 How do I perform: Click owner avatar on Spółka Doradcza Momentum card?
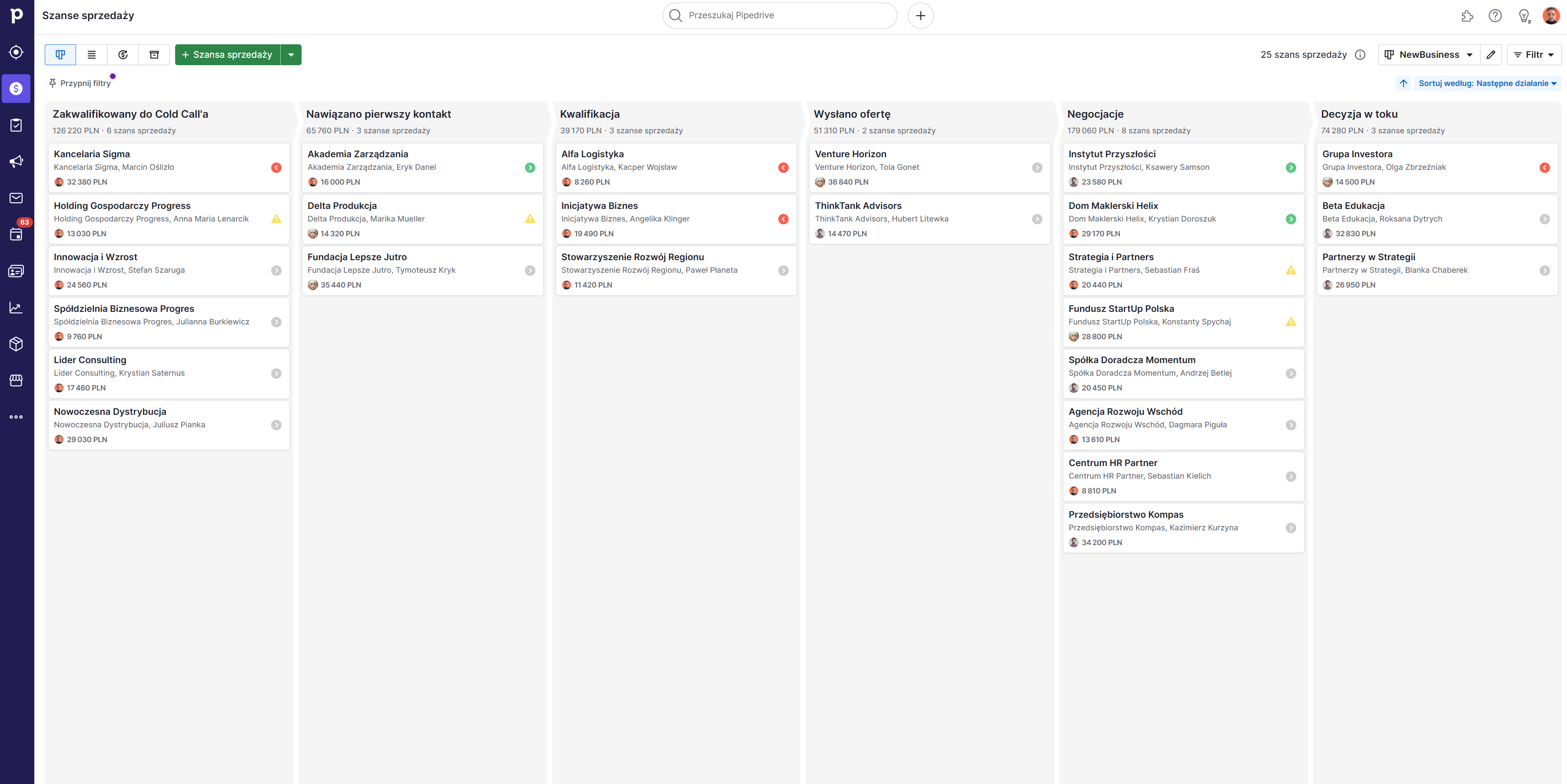click(x=1074, y=388)
